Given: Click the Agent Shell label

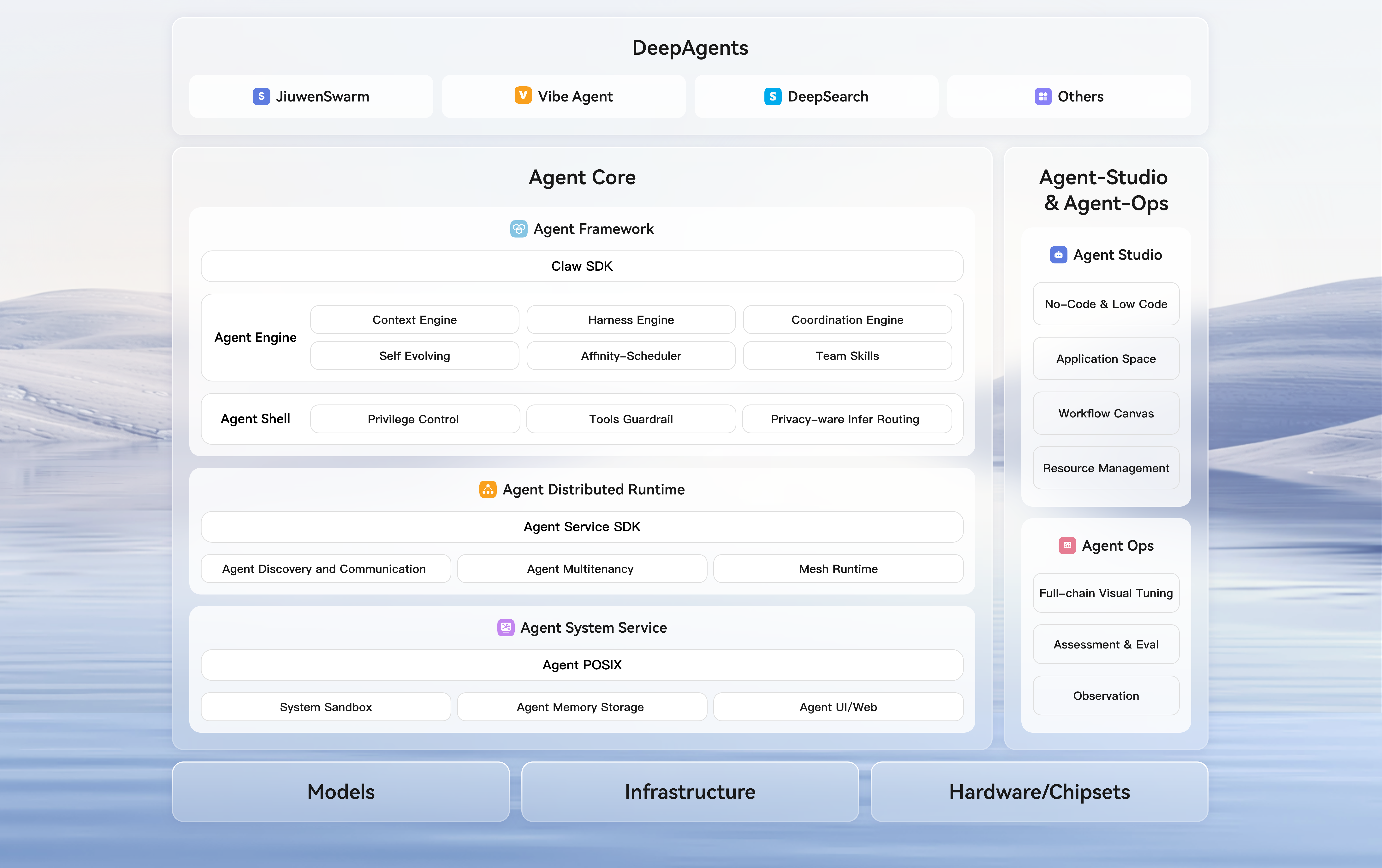Looking at the screenshot, I should [255, 419].
